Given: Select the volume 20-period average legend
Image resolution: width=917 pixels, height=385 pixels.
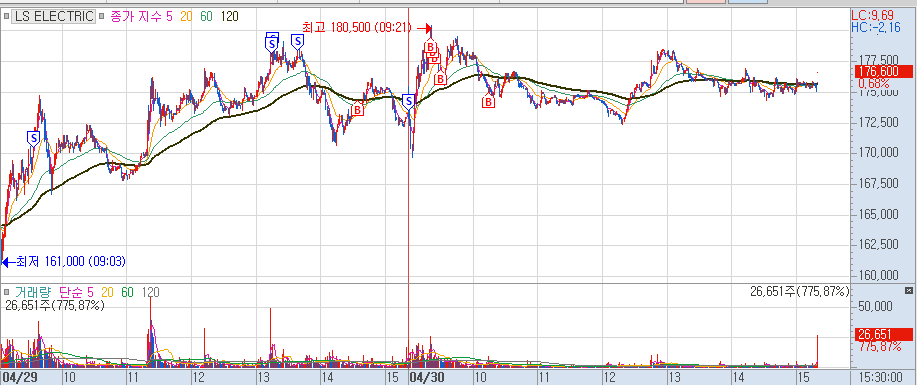Looking at the screenshot, I should [x=108, y=292].
